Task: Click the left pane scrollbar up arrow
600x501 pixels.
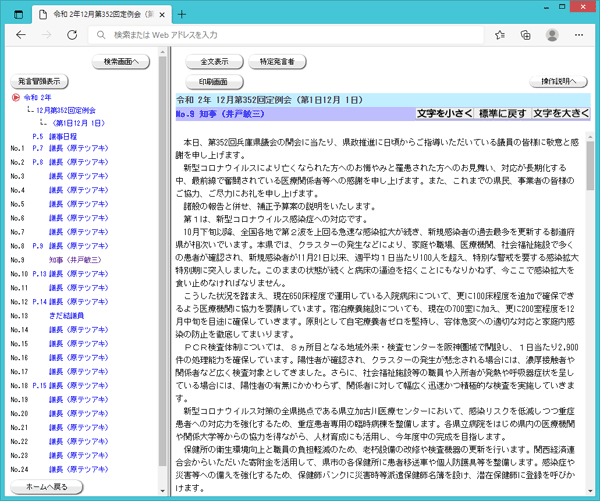Action: point(163,52)
